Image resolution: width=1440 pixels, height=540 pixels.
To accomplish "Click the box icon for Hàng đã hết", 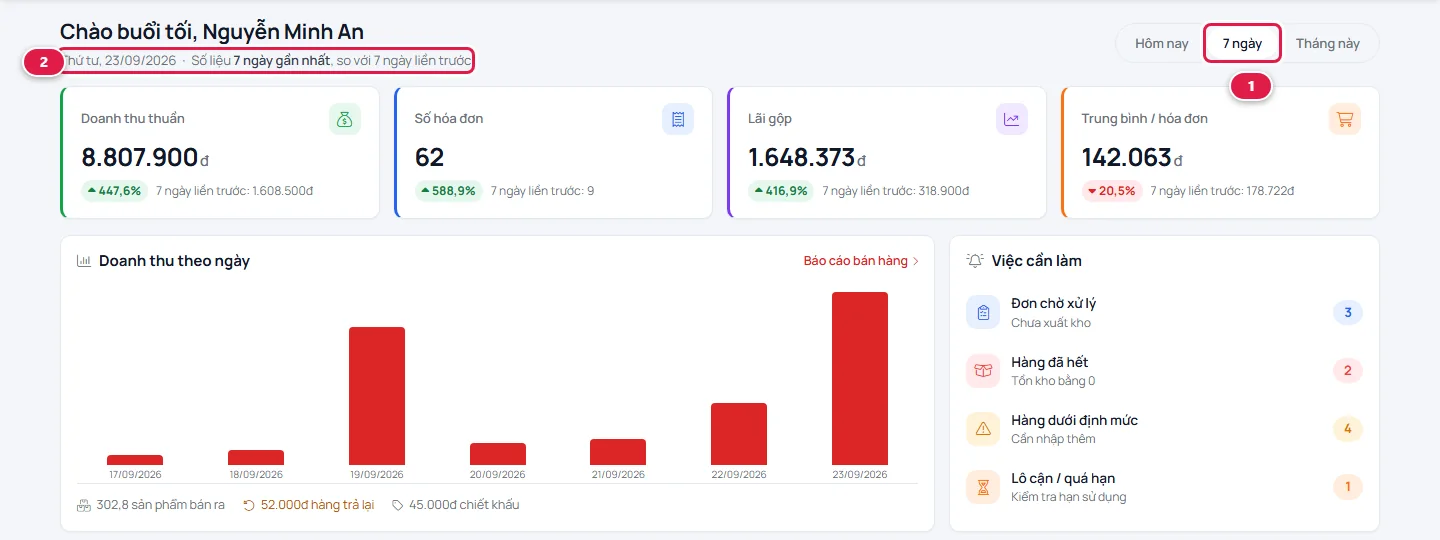I will [x=983, y=371].
